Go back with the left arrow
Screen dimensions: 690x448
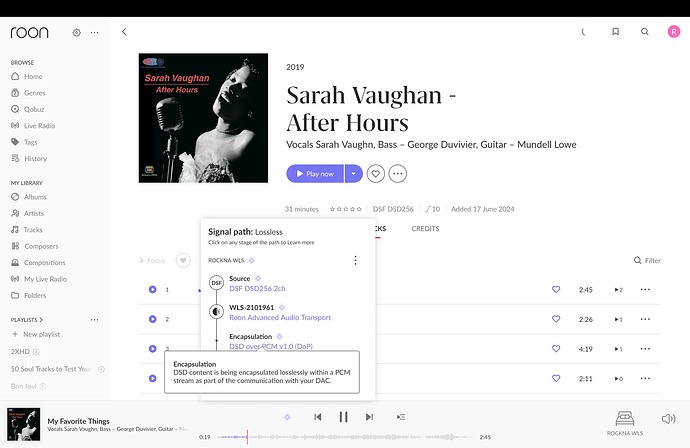pos(124,32)
